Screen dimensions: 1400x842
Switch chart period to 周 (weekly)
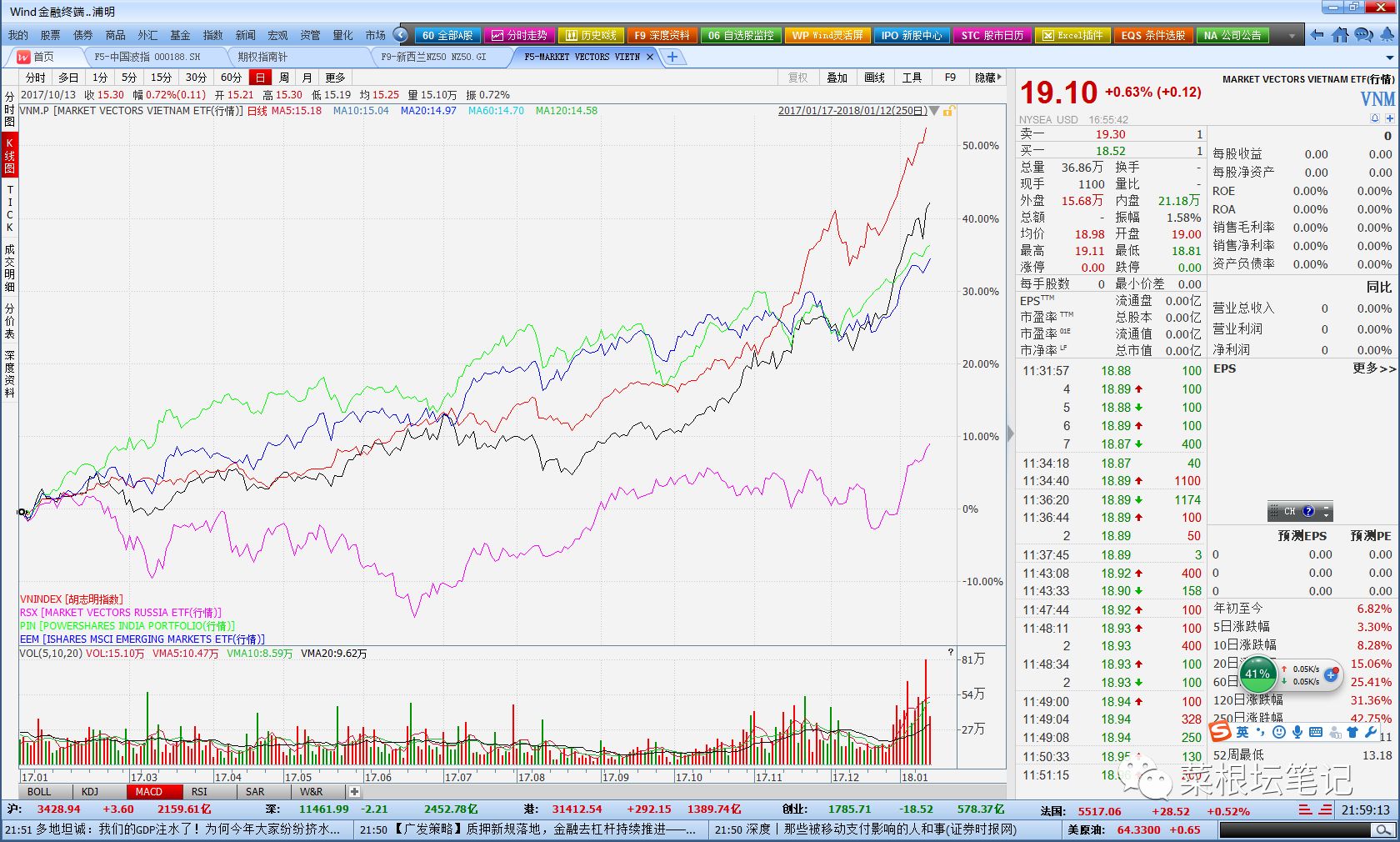284,78
